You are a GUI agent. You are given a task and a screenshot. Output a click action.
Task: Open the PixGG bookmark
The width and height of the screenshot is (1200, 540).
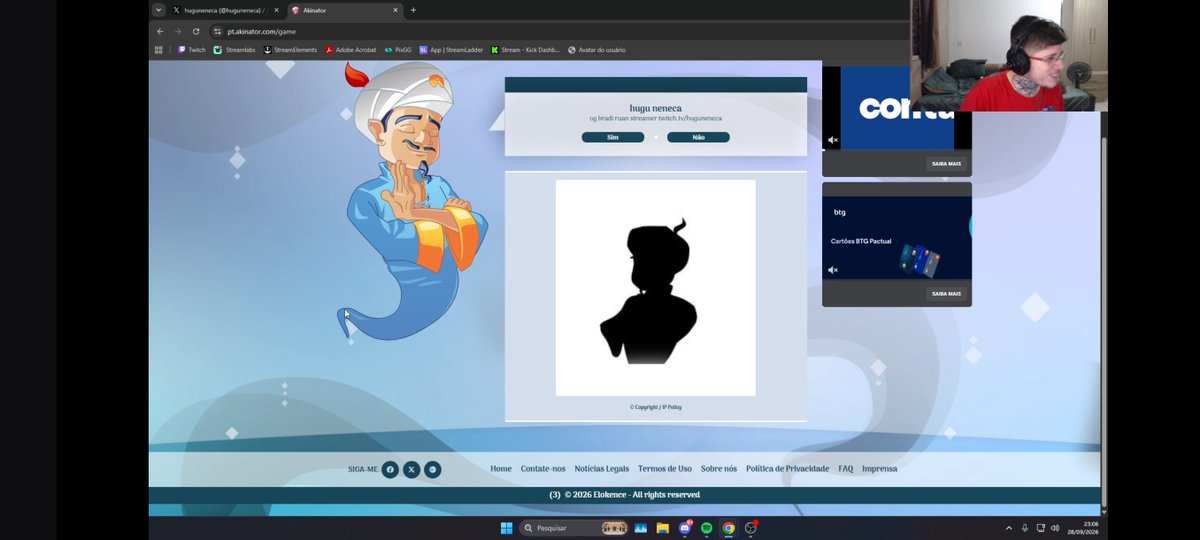point(398,50)
